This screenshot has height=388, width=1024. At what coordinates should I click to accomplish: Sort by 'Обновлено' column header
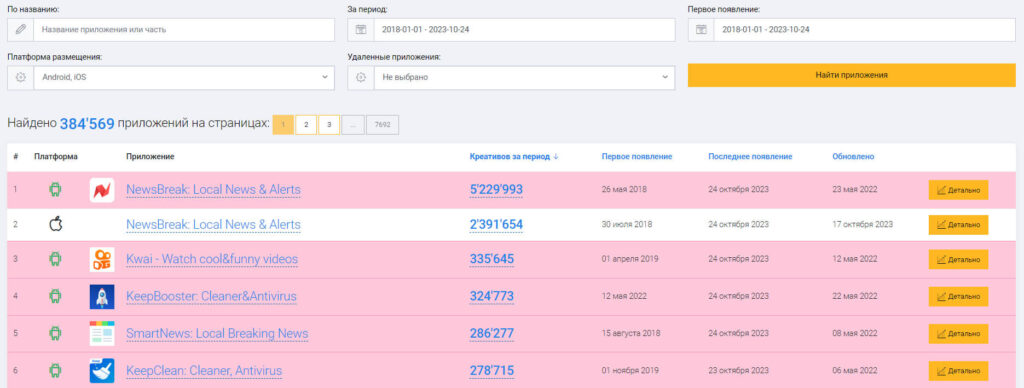click(x=853, y=157)
